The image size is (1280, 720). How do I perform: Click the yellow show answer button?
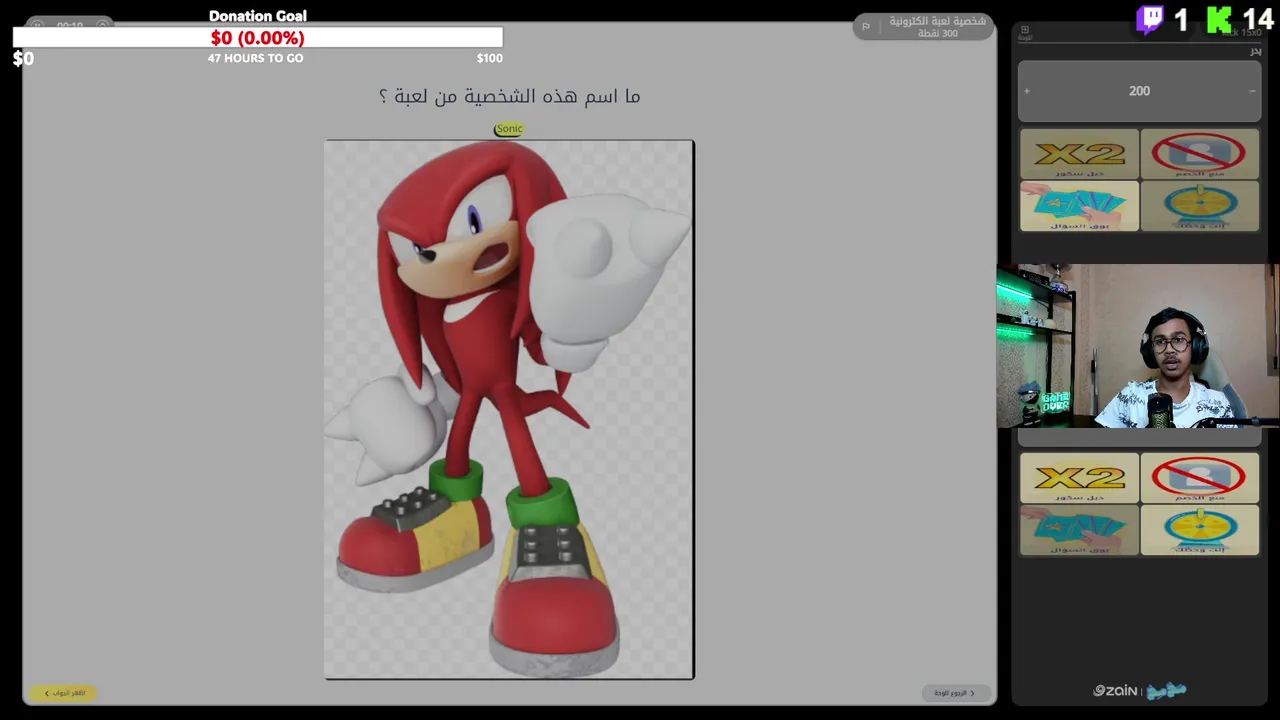pyautogui.click(x=63, y=693)
